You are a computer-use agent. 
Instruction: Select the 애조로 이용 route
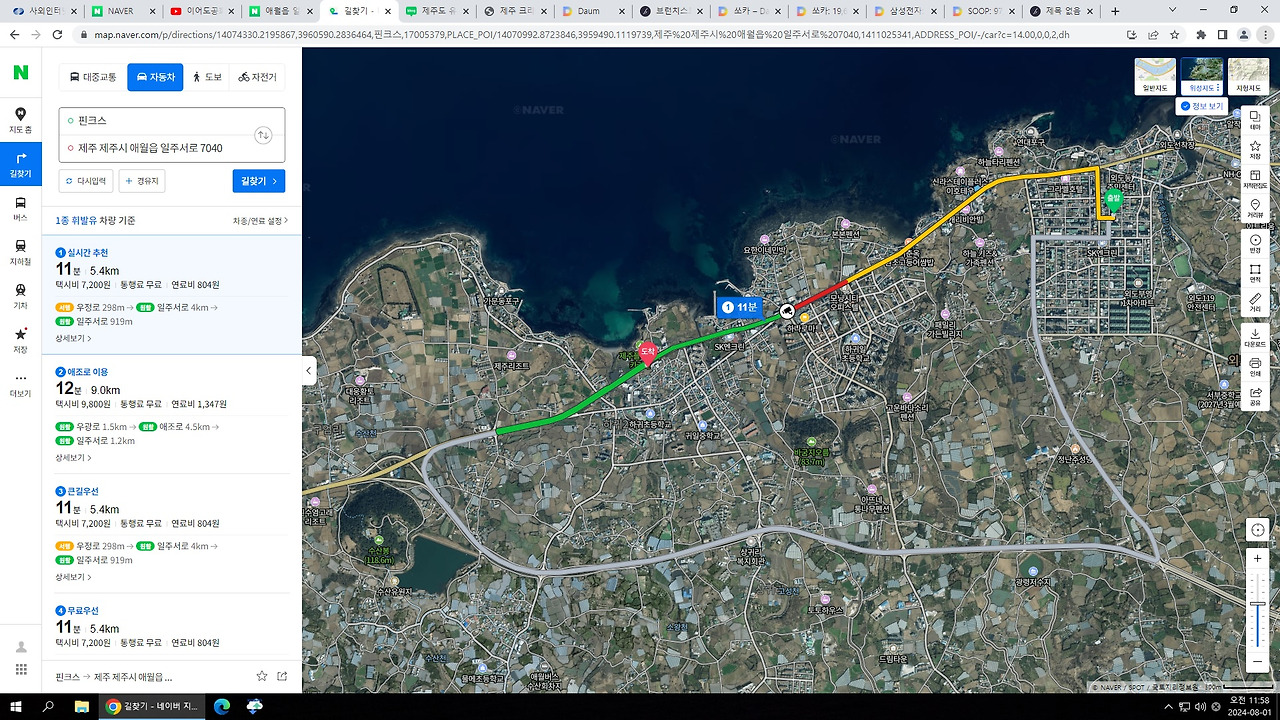(172, 414)
